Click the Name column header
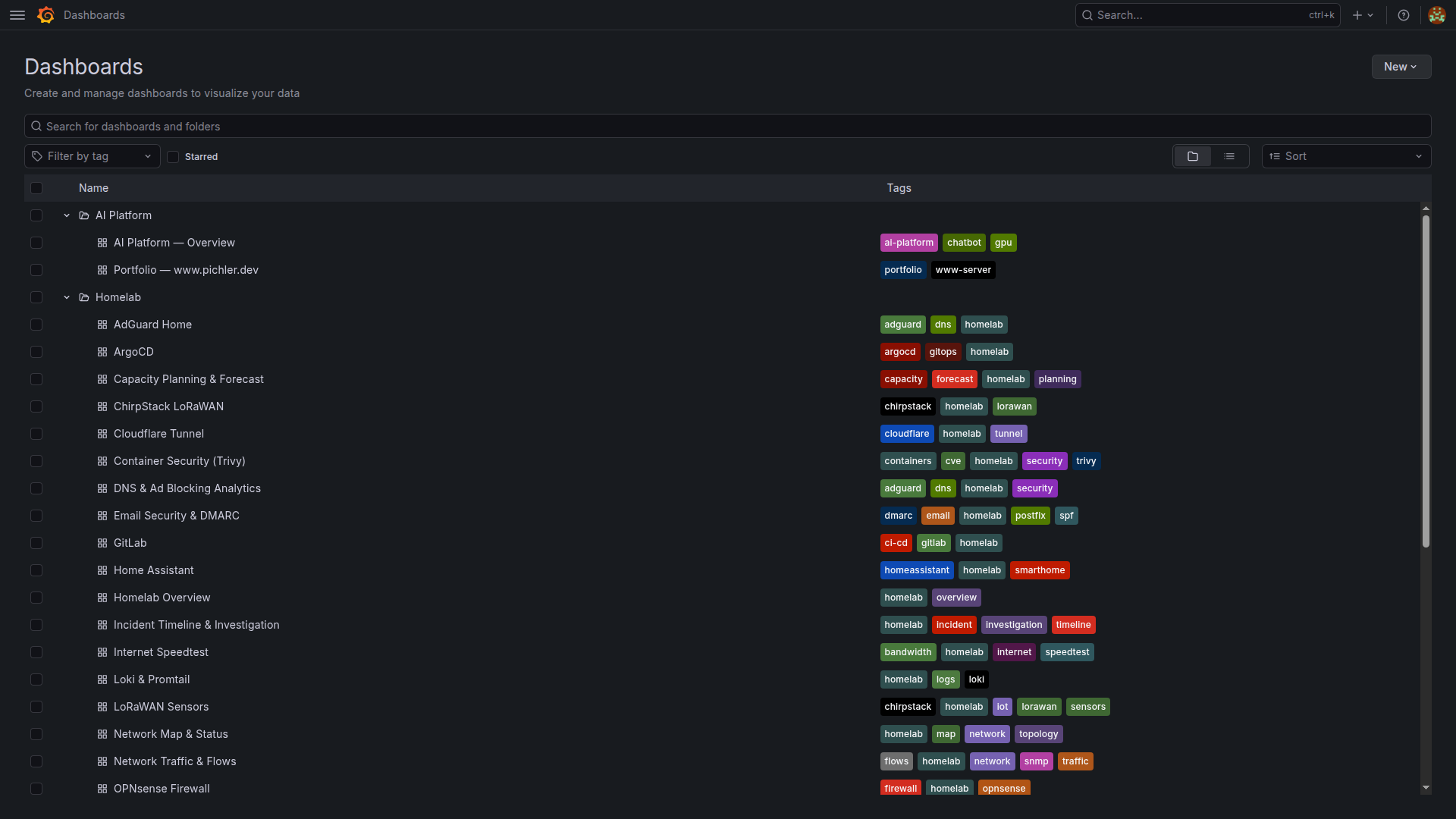Screen dimensions: 1456x819 tap(93, 188)
